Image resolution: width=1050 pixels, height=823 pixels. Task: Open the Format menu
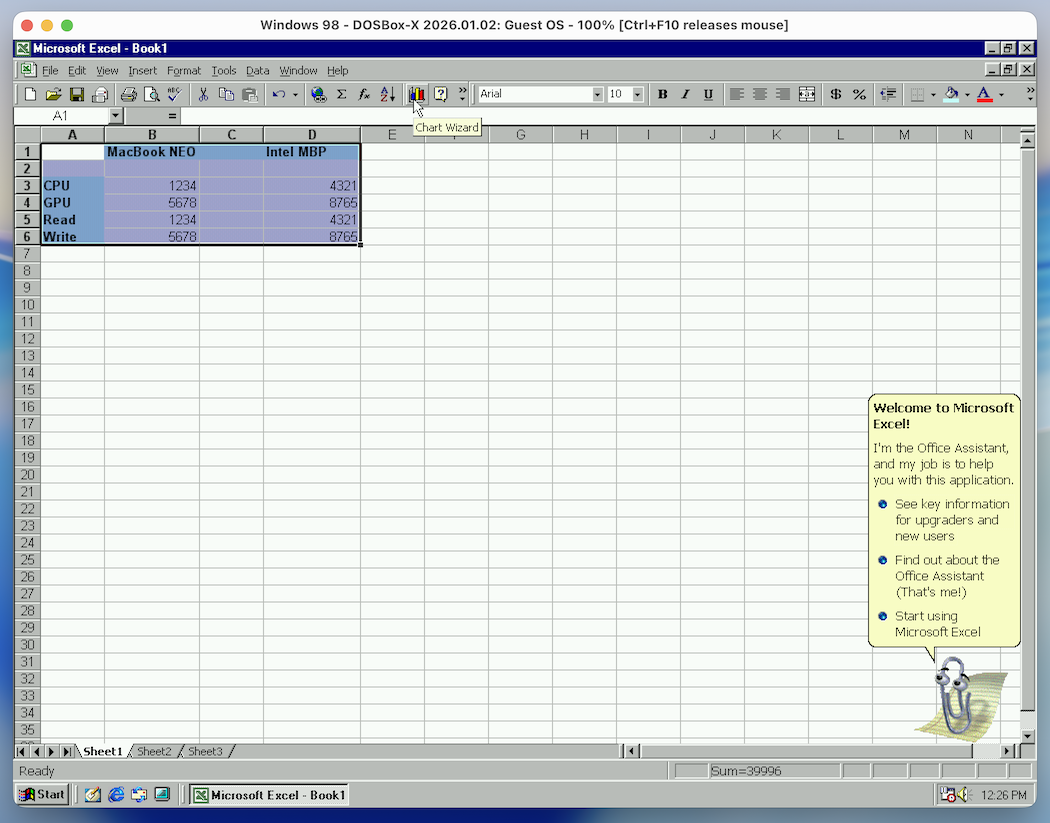pyautogui.click(x=184, y=70)
